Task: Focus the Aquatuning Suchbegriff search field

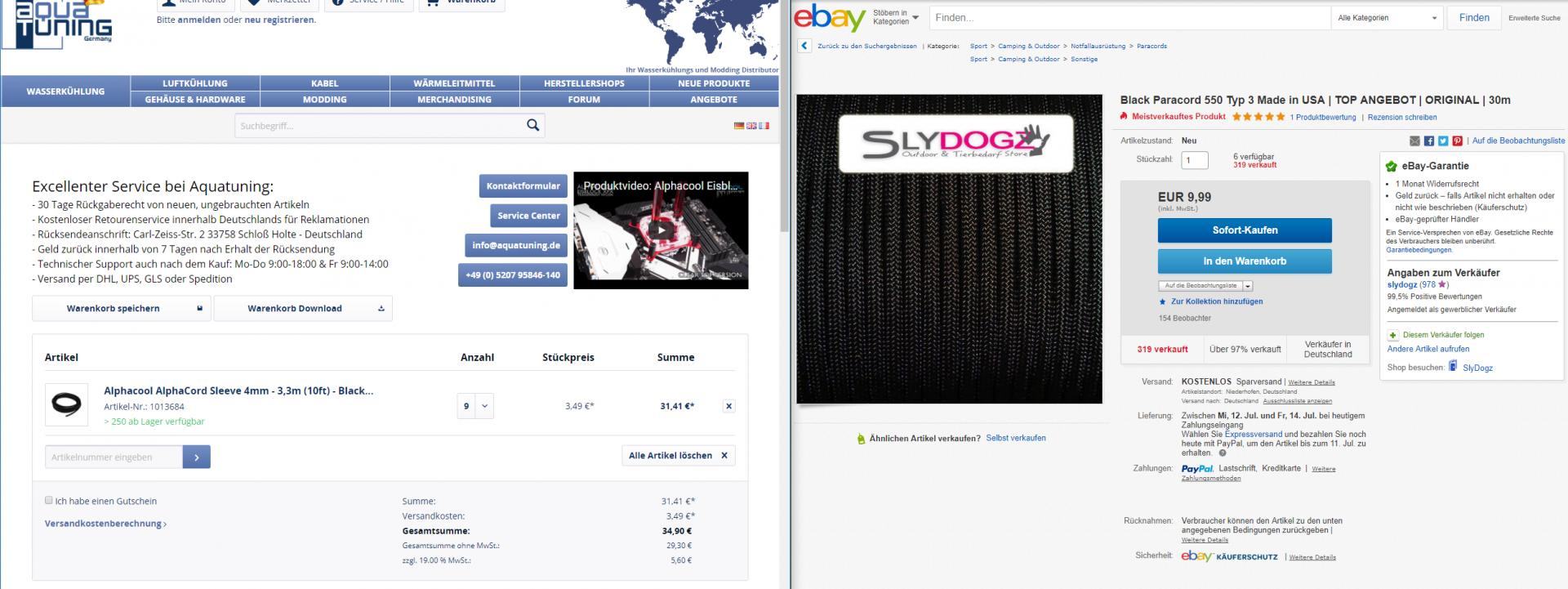Action: pyautogui.click(x=380, y=125)
